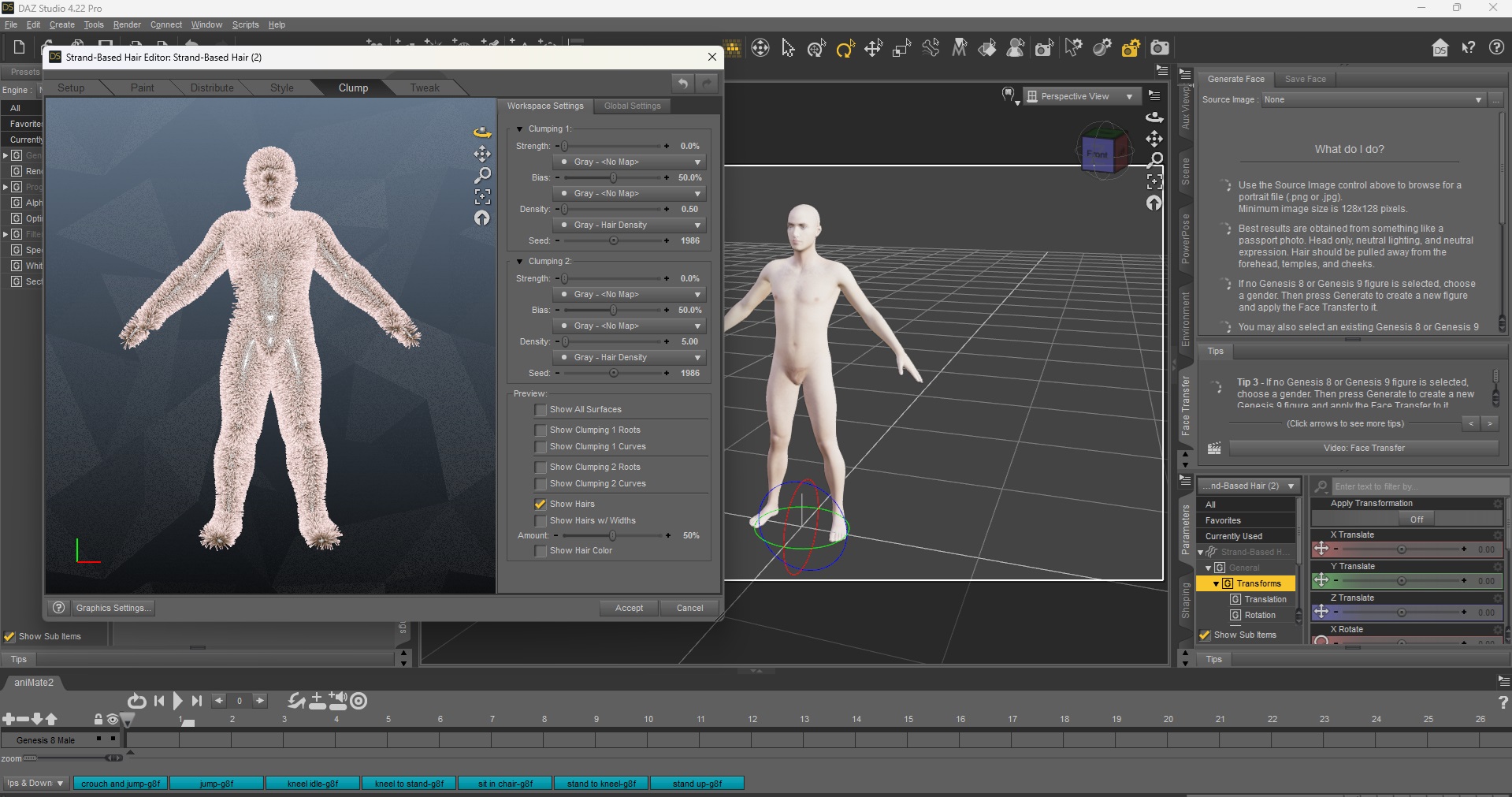Click hair editor reset view icon
Viewport: 1512px width, 797px height.
482,218
